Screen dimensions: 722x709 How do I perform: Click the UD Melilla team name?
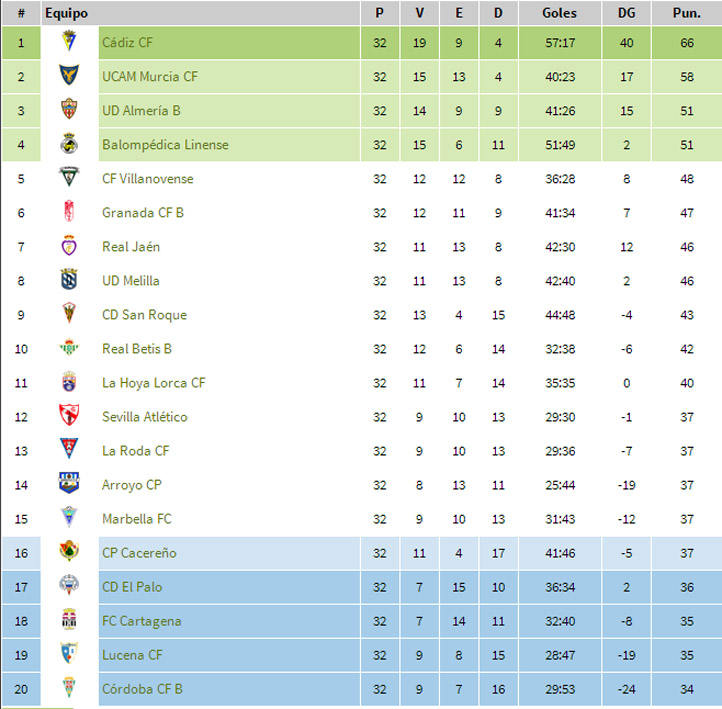pyautogui.click(x=131, y=281)
